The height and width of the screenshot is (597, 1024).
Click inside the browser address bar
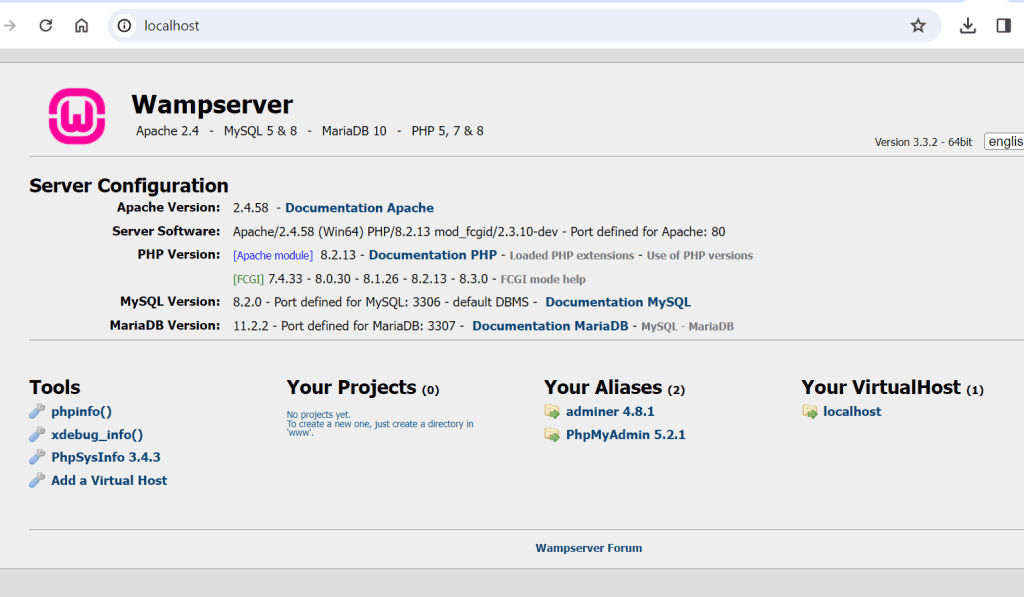pyautogui.click(x=300, y=26)
